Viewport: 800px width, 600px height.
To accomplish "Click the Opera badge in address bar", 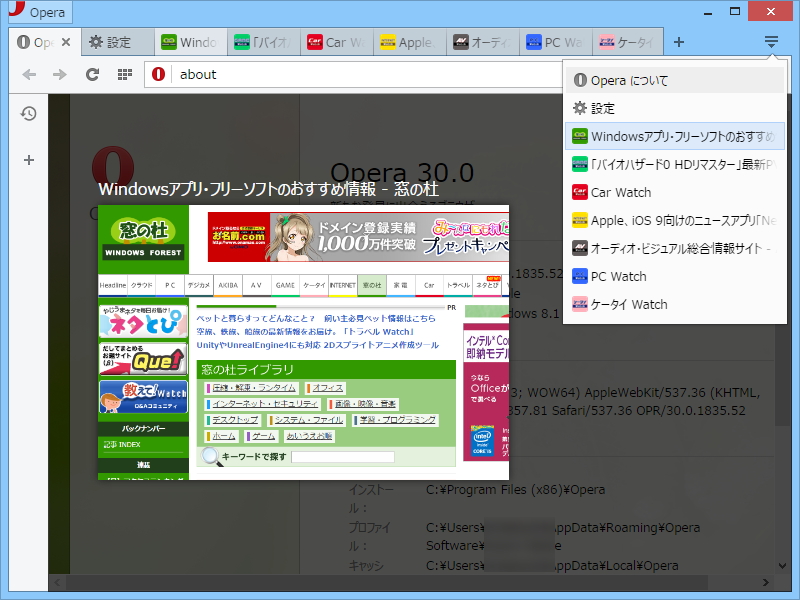I will coord(159,74).
